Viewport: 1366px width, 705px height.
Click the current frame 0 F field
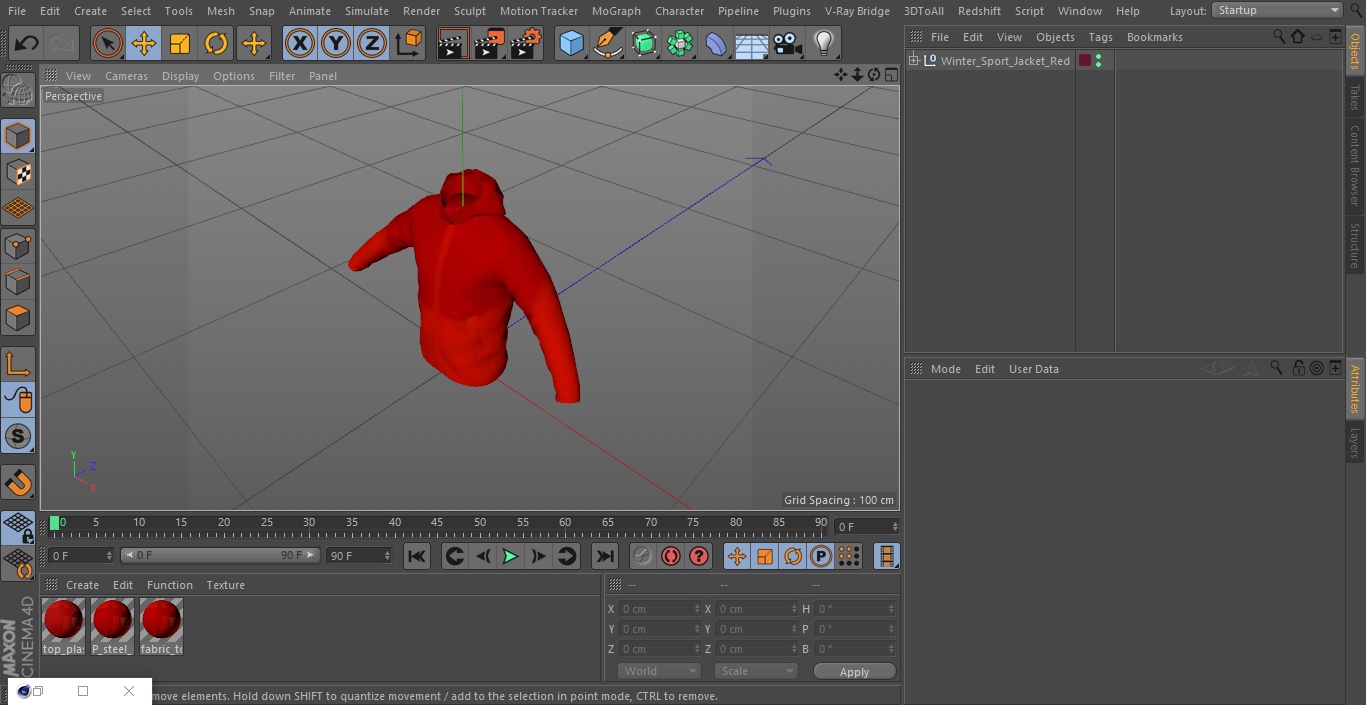click(866, 526)
